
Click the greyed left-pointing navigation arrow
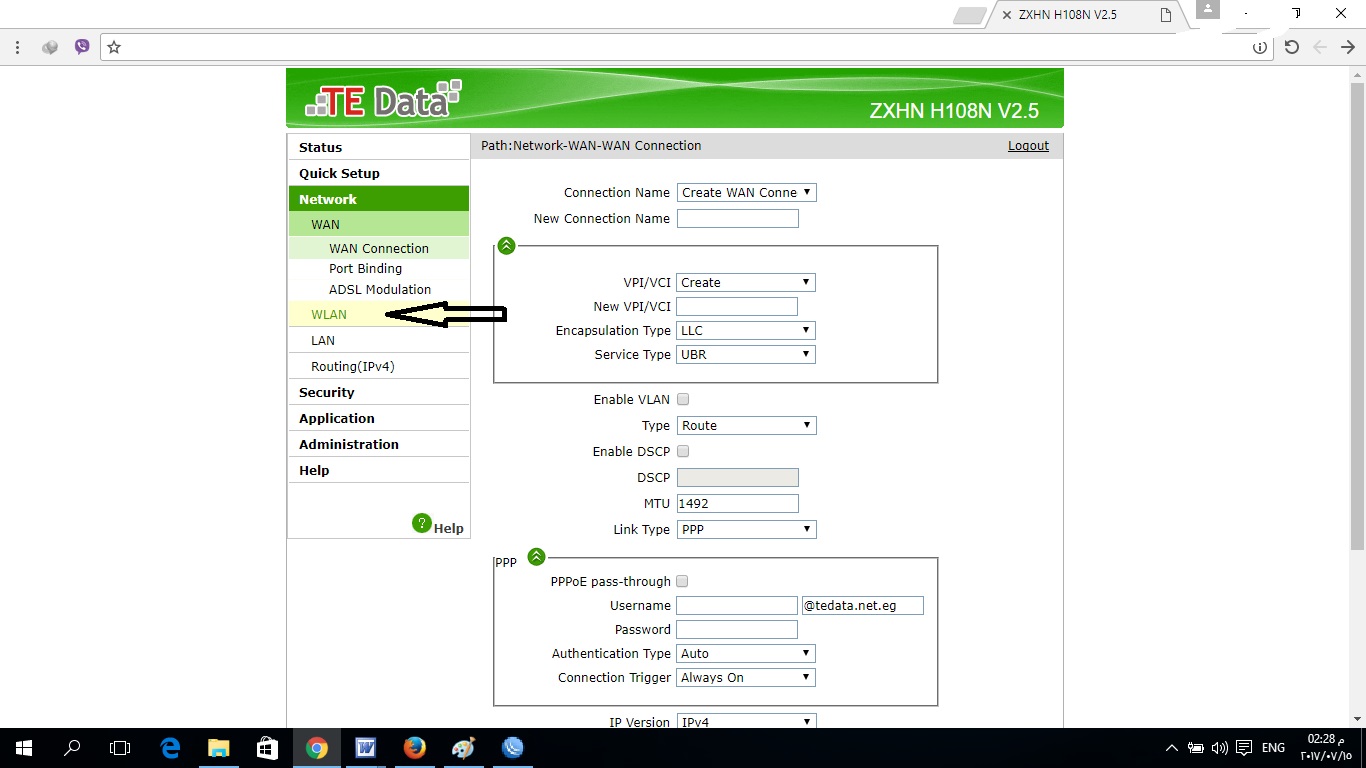(x=1320, y=47)
